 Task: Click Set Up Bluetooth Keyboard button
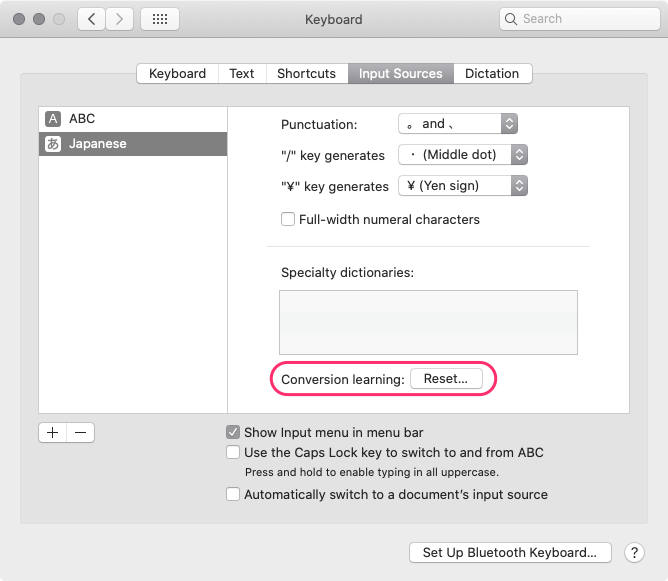(x=509, y=552)
